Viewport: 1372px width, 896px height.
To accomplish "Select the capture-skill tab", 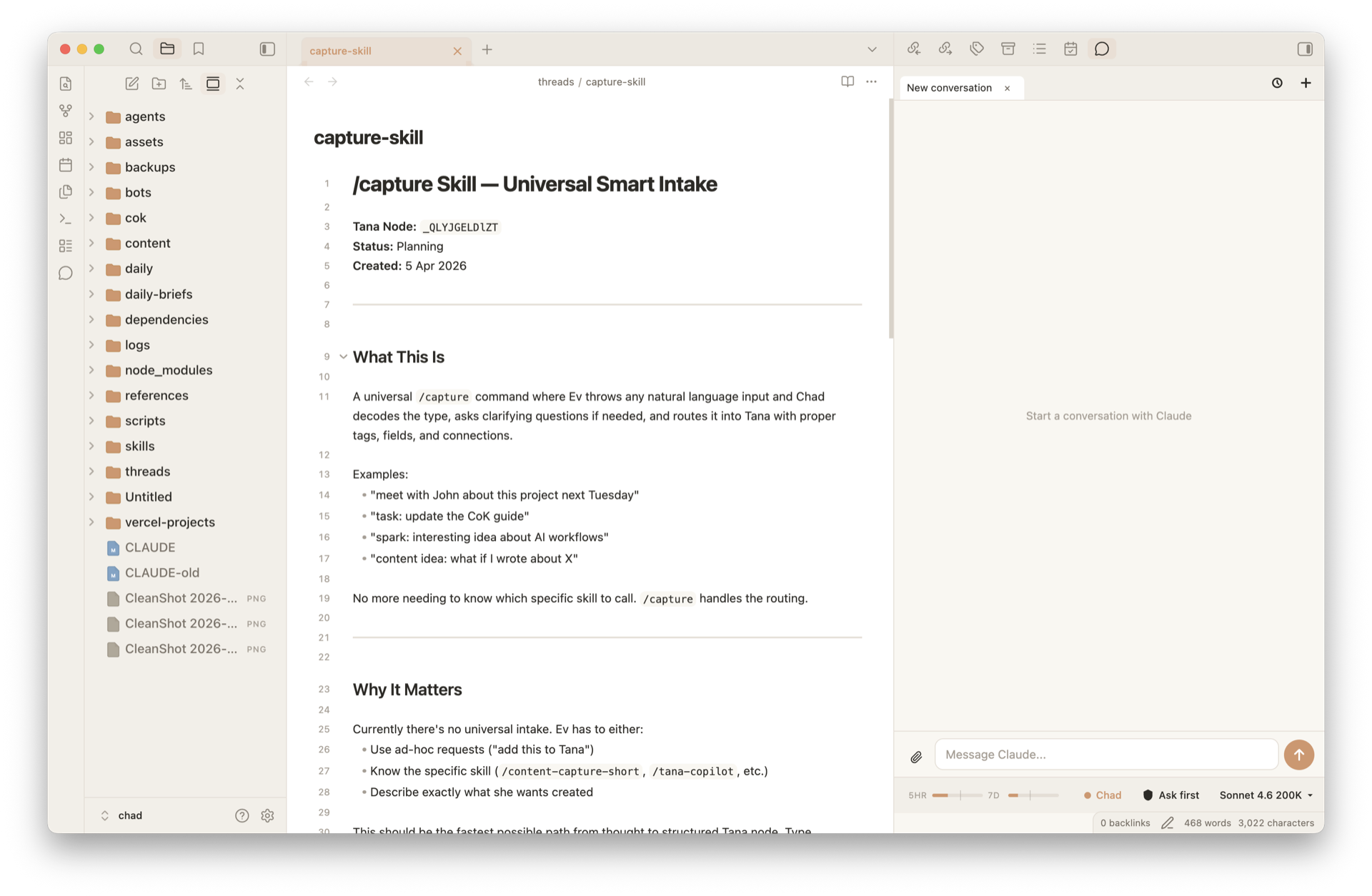I will (386, 51).
